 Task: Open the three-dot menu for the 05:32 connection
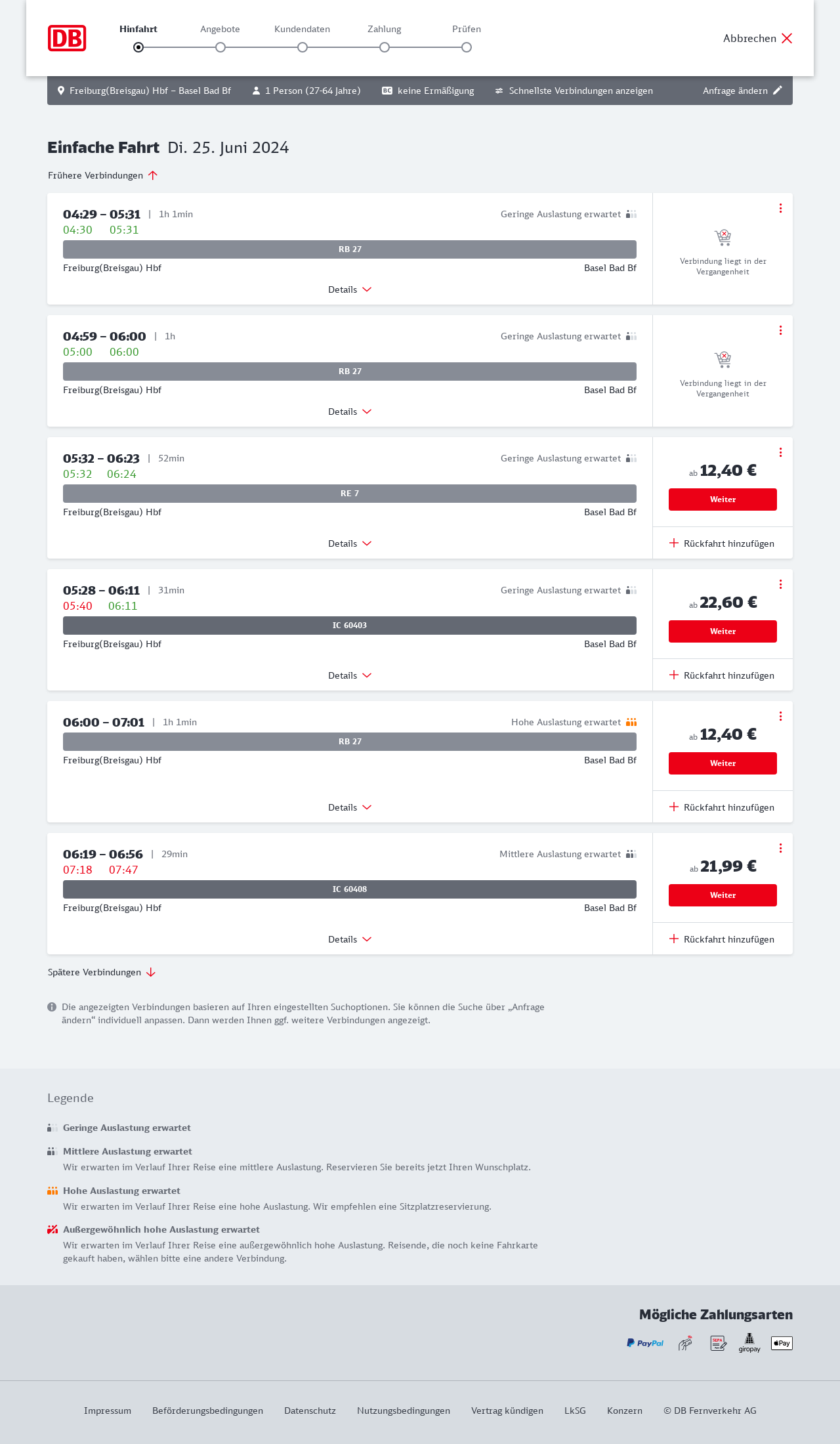(x=780, y=452)
